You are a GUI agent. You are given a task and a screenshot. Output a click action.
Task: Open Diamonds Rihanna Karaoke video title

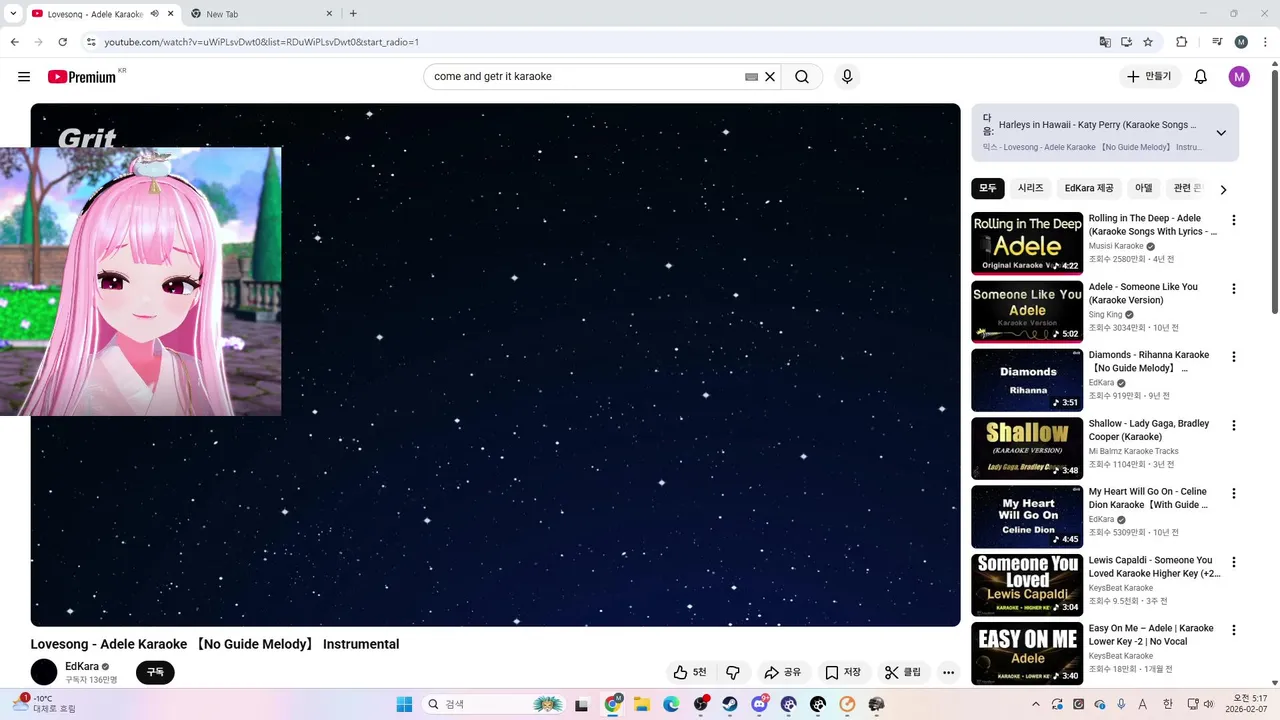tap(1150, 362)
